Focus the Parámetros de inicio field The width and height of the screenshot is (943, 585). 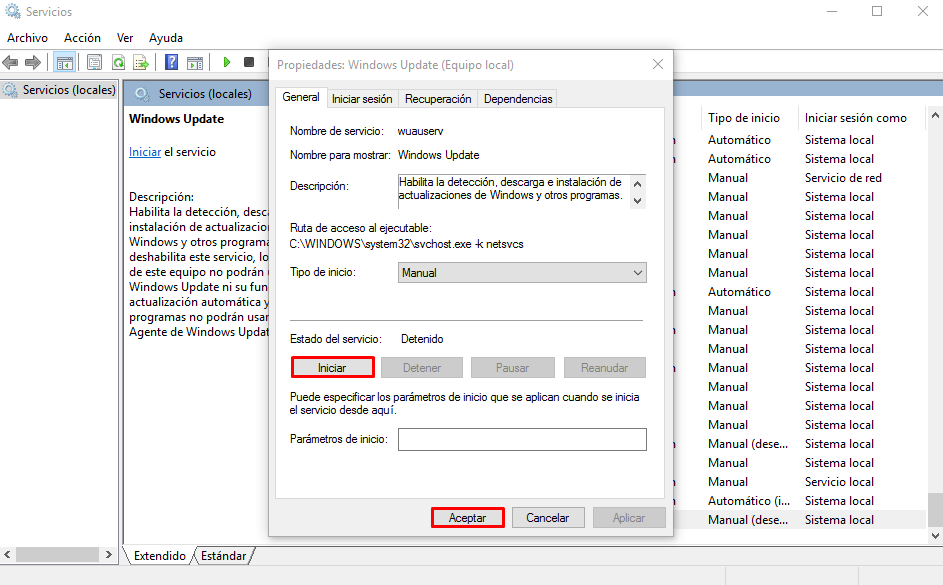(522, 439)
